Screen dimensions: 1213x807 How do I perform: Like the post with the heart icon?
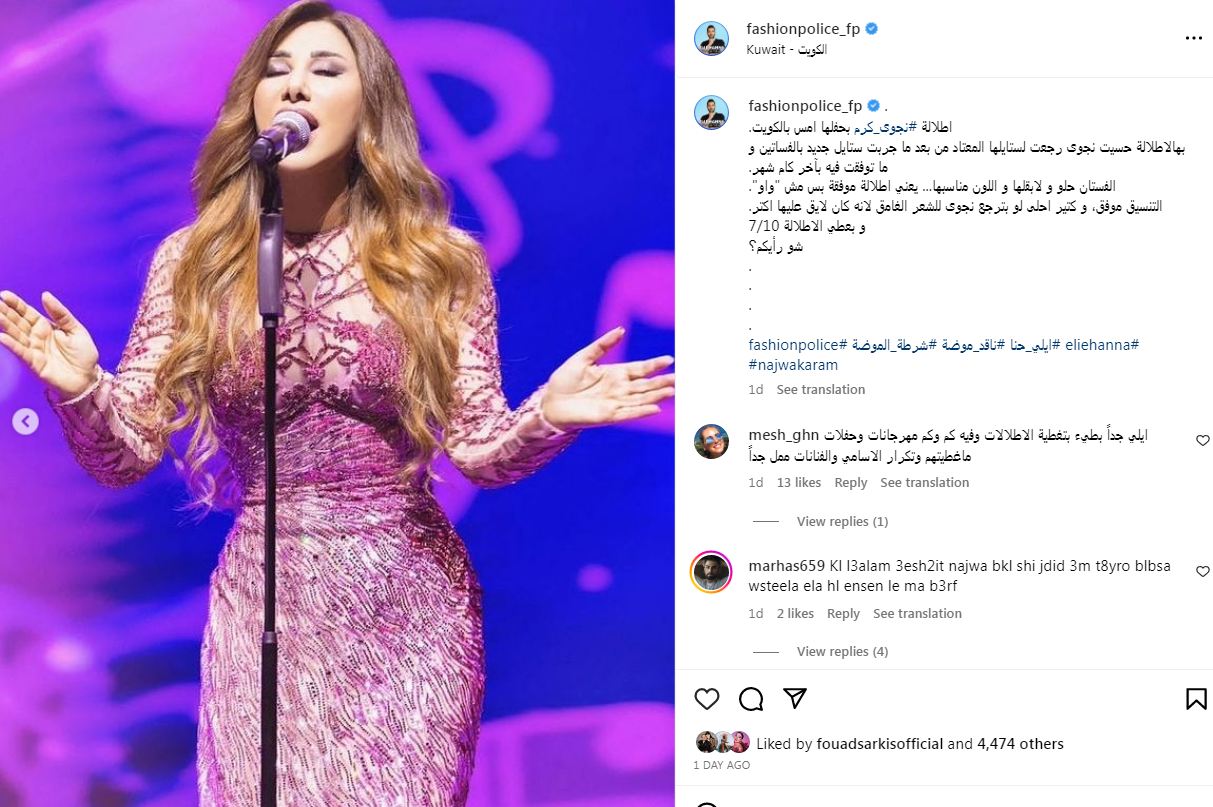tap(707, 698)
